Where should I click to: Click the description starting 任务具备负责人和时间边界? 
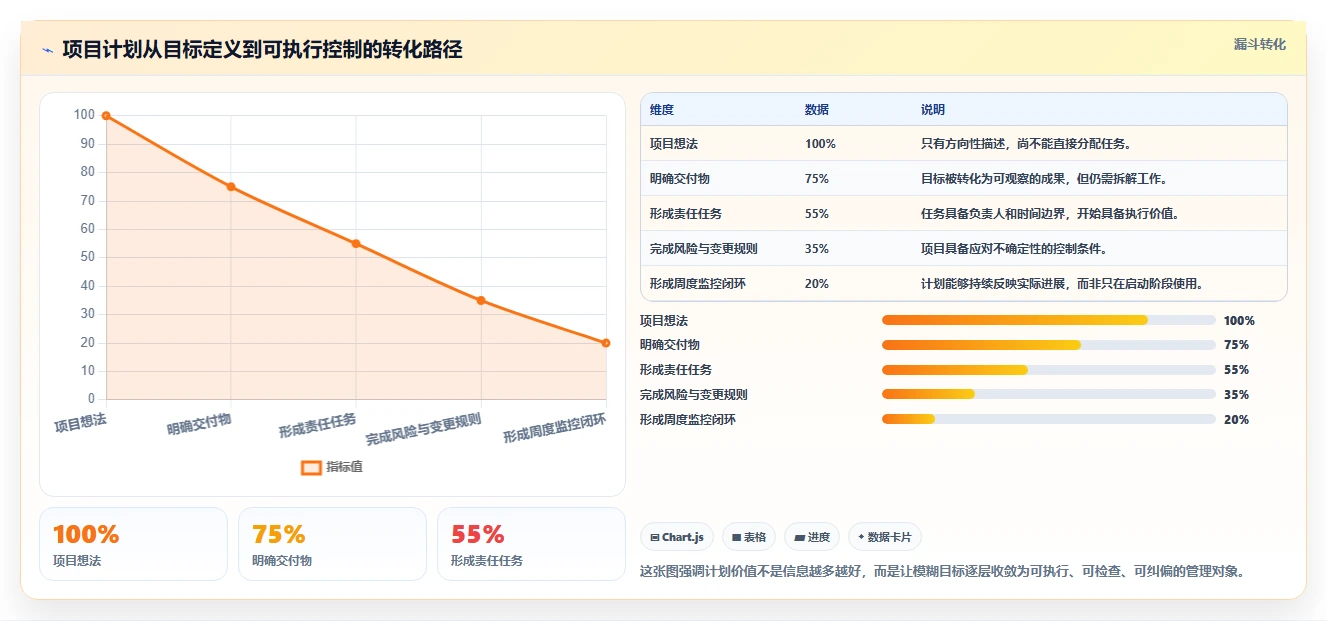coord(1050,214)
